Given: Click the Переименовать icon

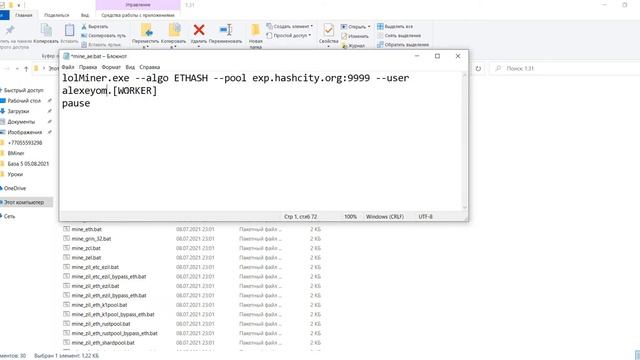Looking at the screenshot, I should pyautogui.click(x=226, y=30).
